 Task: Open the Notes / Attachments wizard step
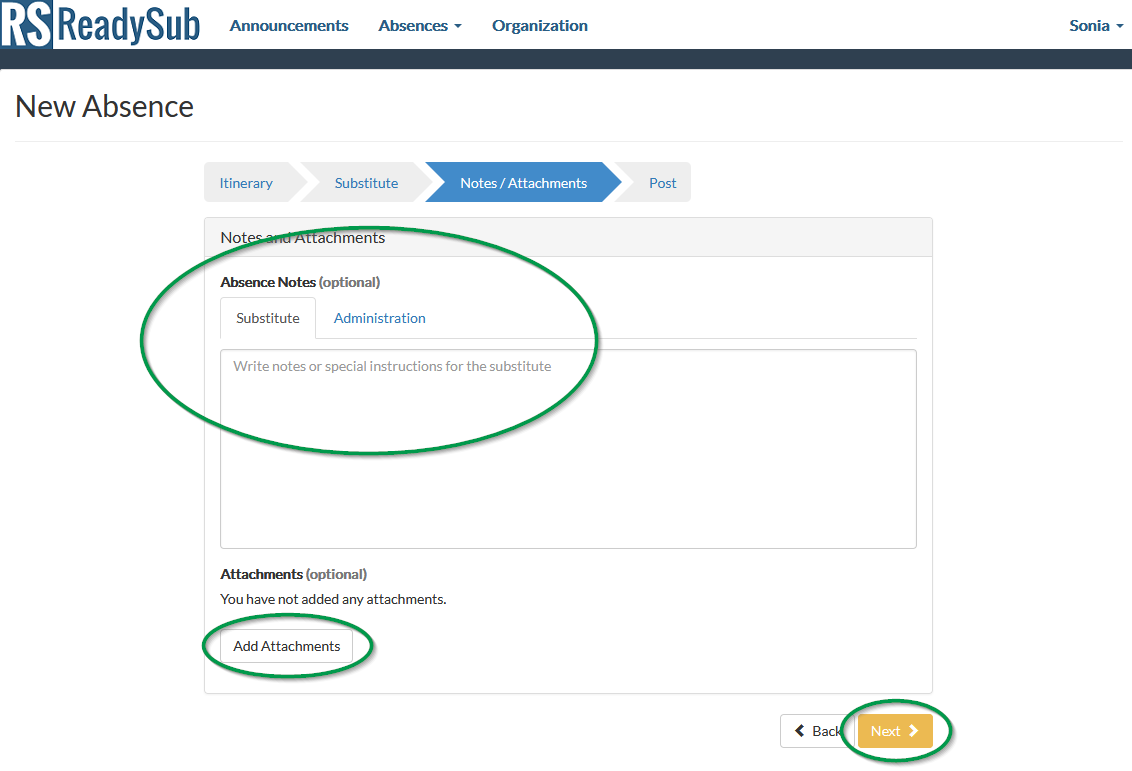coord(523,182)
